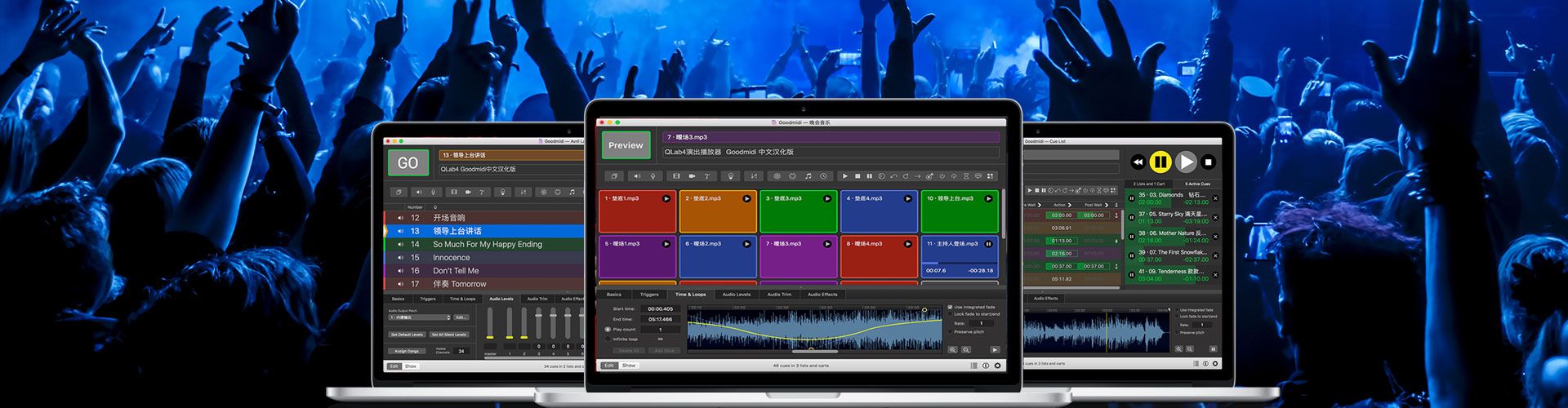This screenshot has width=1568, height=408.
Task: Select cue 15 Innocence in left window
Action: click(485, 257)
